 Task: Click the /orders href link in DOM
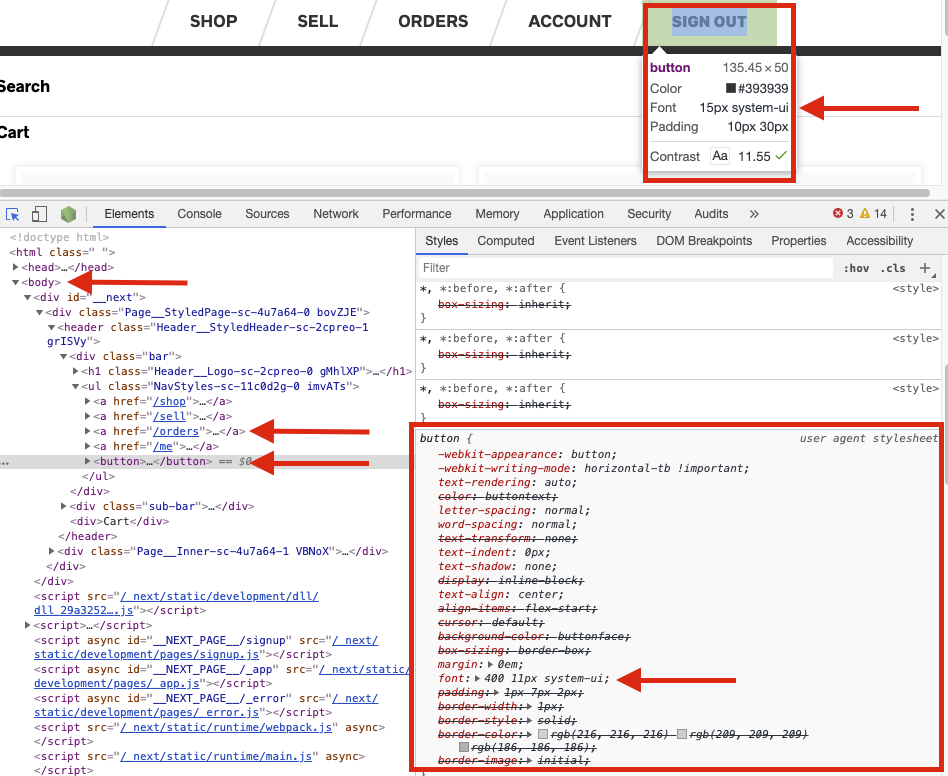(175, 432)
